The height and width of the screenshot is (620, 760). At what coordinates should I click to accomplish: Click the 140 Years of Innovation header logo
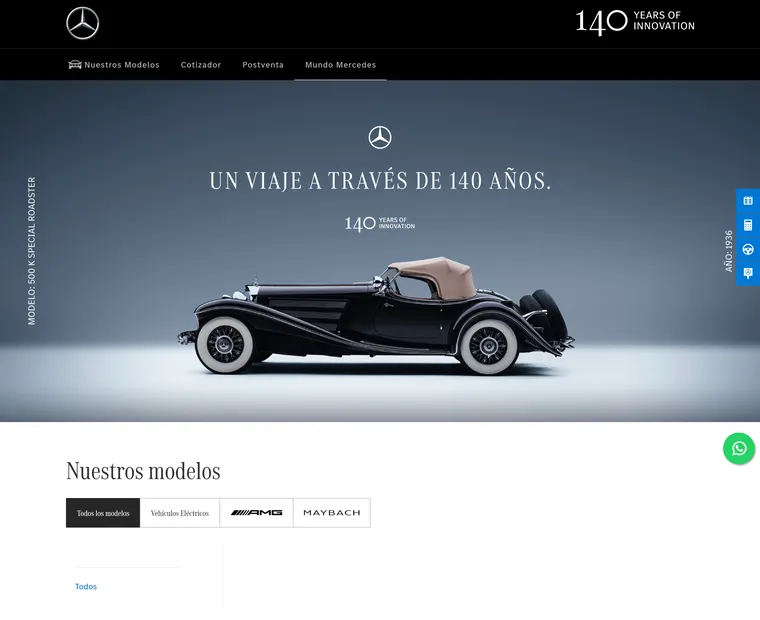point(635,22)
